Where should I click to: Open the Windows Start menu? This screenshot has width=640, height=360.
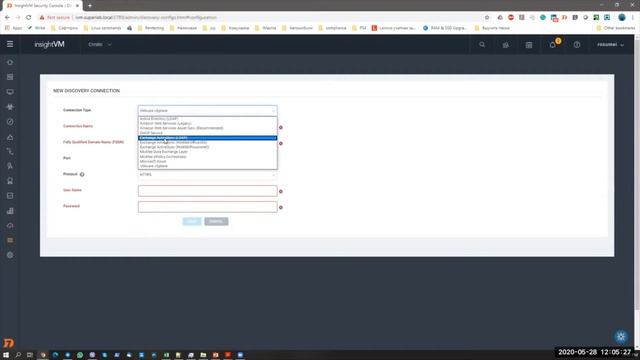(x=6, y=355)
